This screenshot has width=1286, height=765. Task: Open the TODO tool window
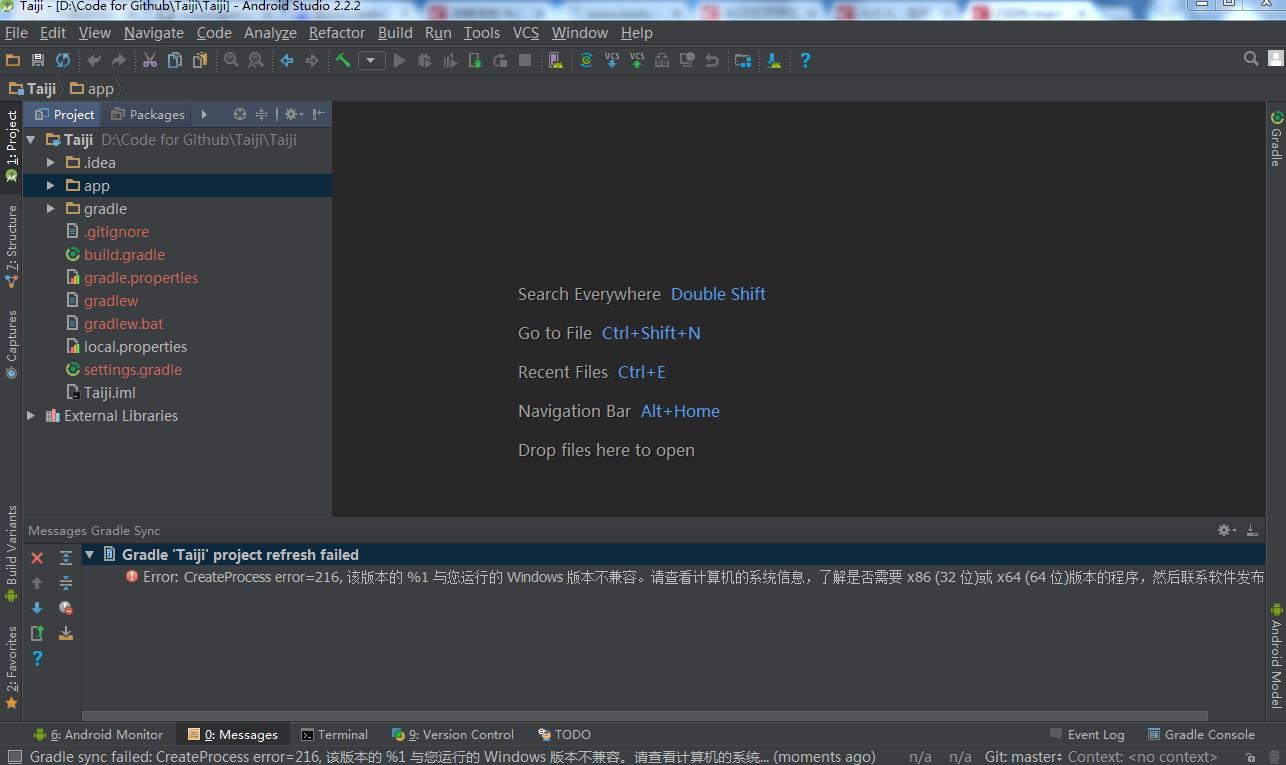click(x=564, y=734)
